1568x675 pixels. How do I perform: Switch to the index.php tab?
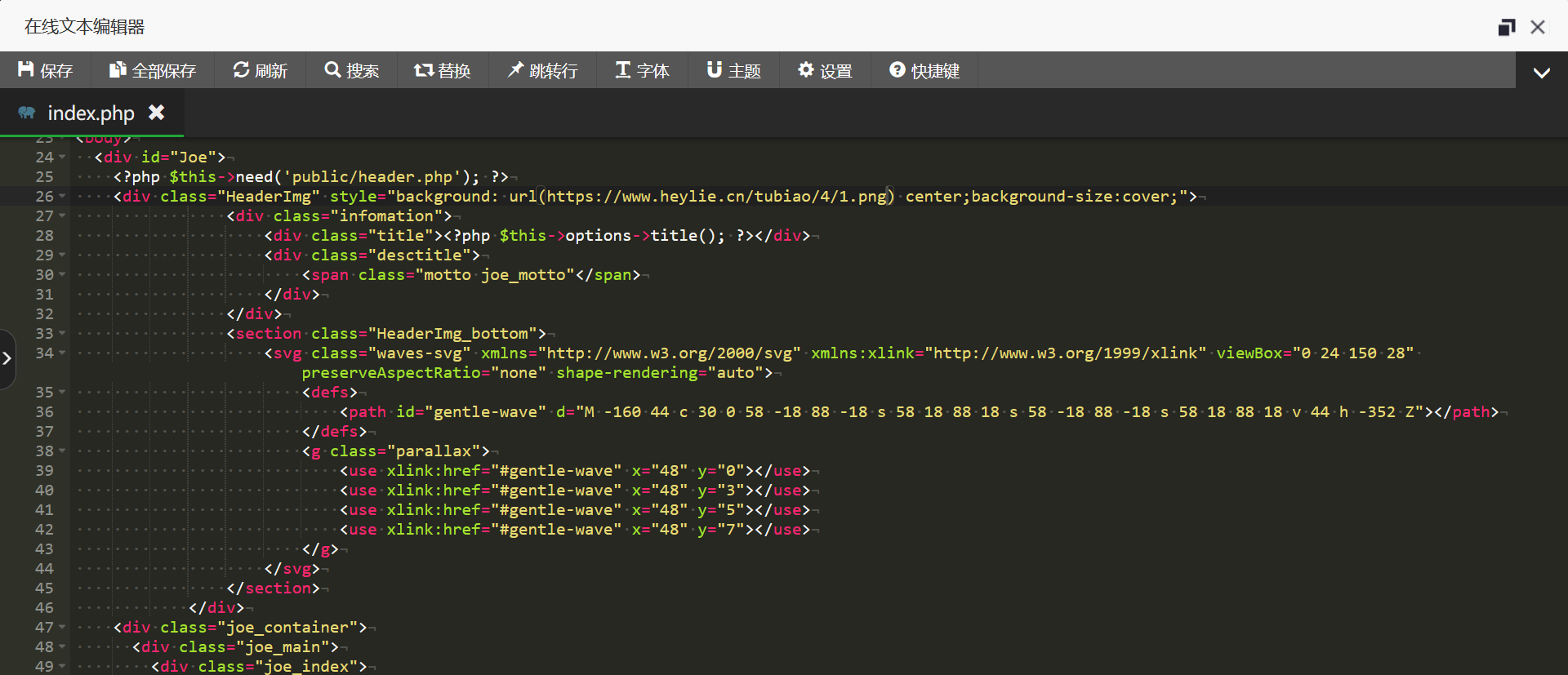coord(91,113)
